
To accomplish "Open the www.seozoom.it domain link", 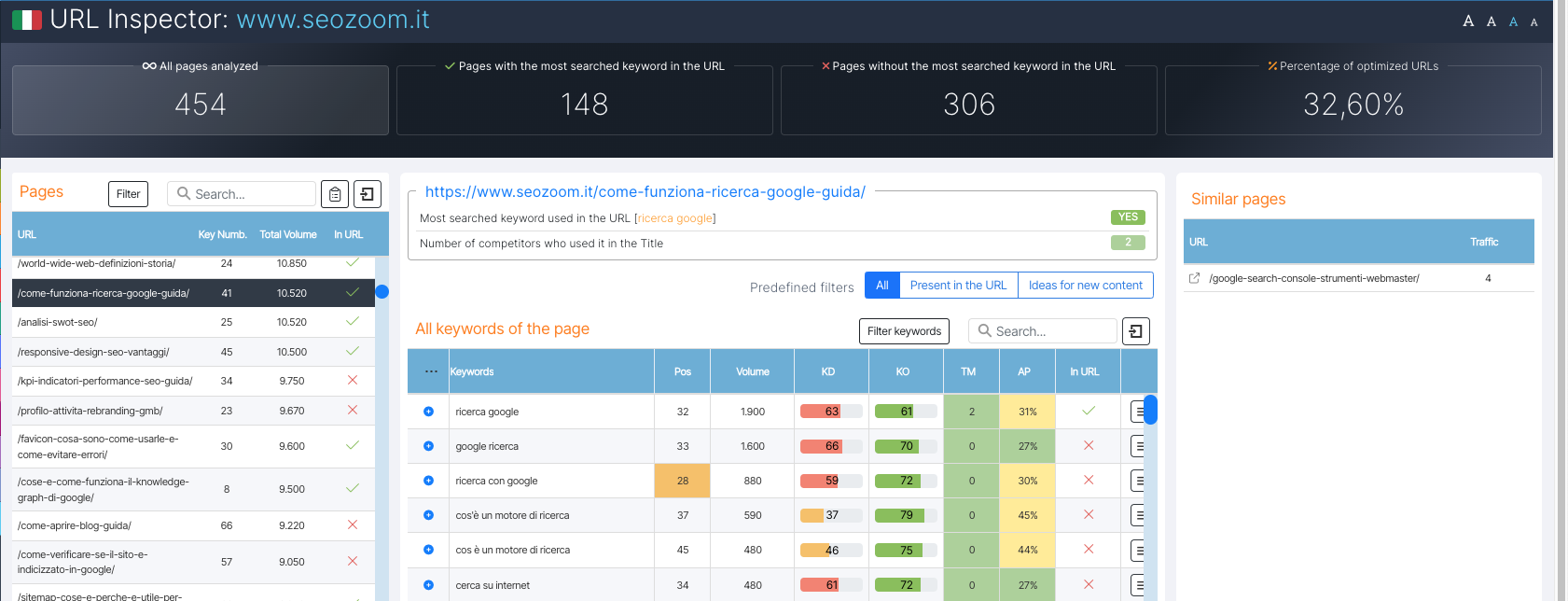I will [333, 20].
